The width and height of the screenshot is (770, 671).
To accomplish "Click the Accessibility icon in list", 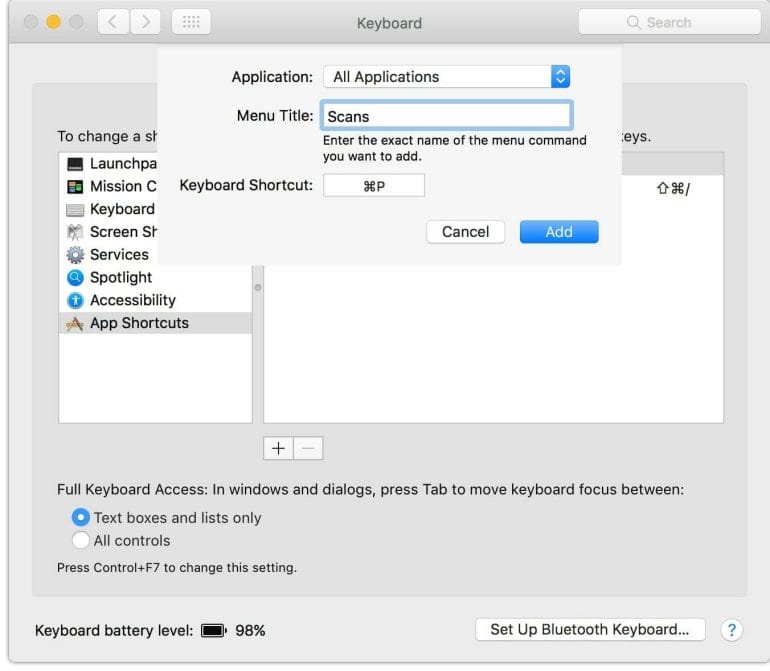I will tap(75, 300).
